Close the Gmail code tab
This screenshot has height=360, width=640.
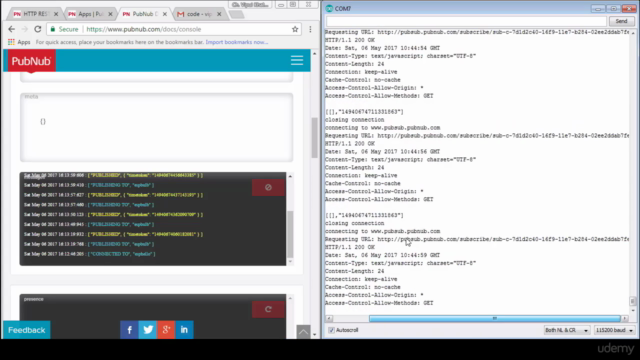(x=219, y=14)
